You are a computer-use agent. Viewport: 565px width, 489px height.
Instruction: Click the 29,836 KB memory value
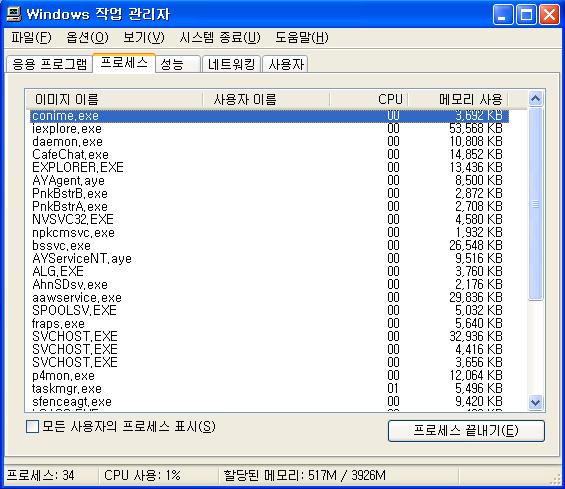(476, 298)
